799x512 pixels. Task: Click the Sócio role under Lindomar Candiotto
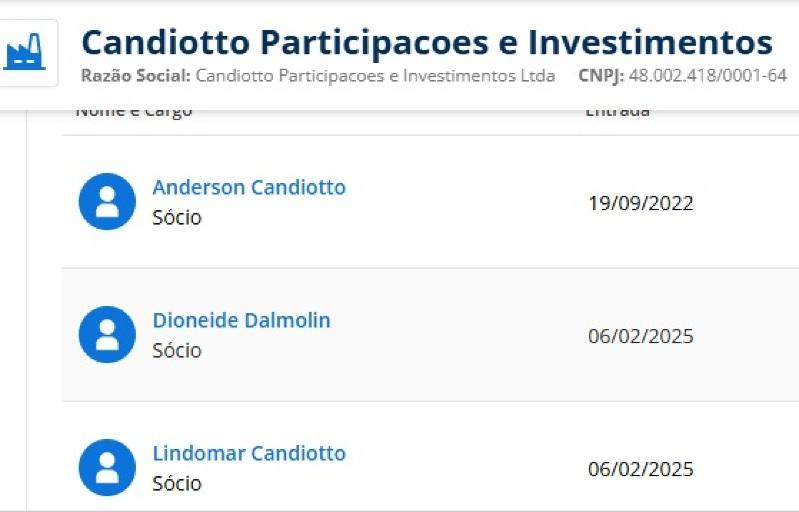coord(177,483)
